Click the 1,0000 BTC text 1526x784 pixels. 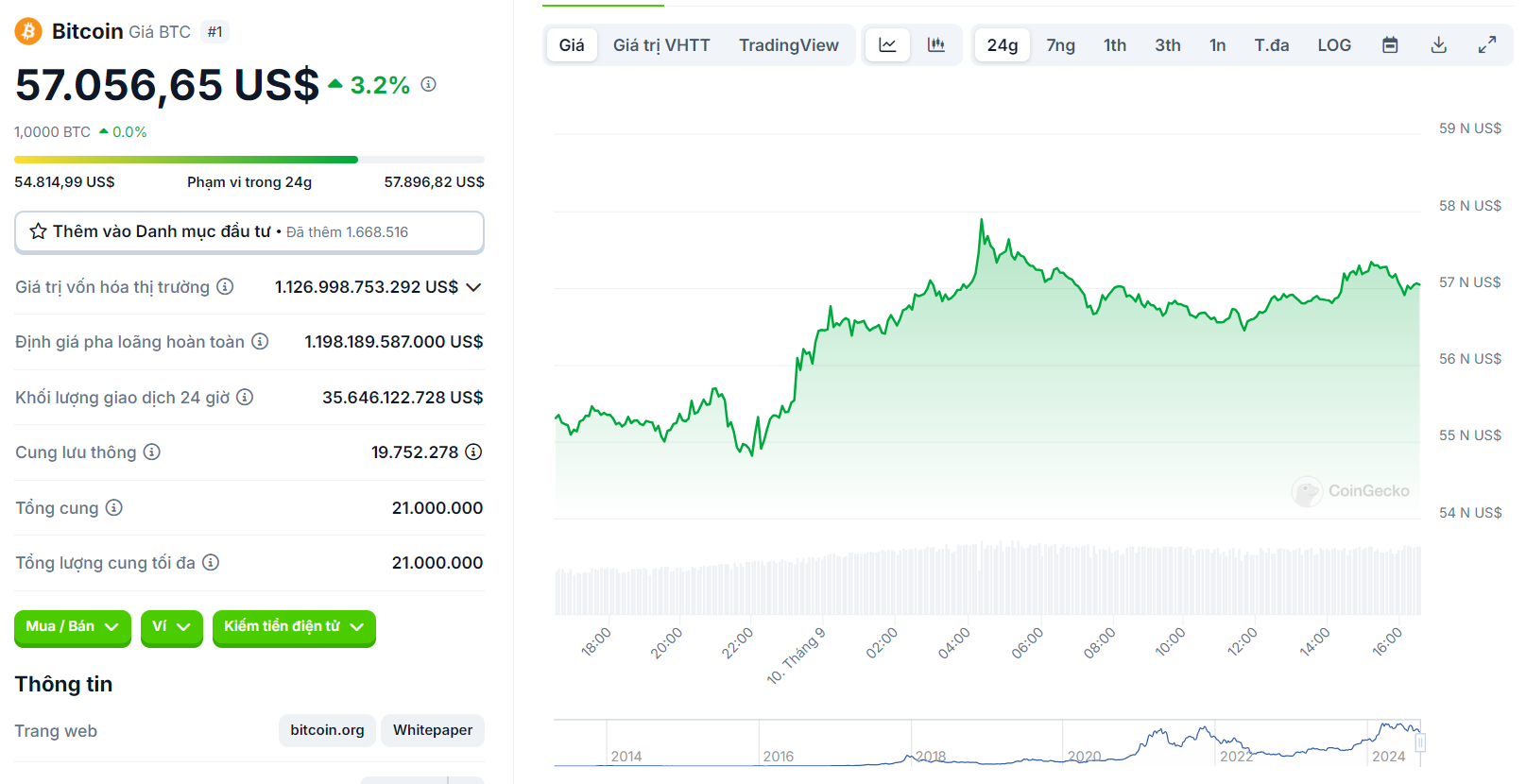tap(52, 132)
